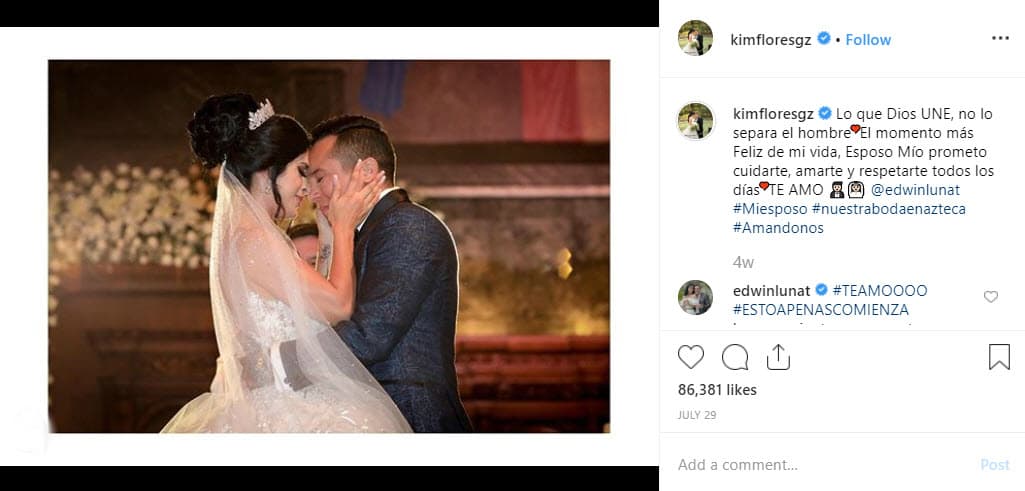
Task: Open the #nuestrabodaenazteca hashtag
Action: tap(888, 209)
